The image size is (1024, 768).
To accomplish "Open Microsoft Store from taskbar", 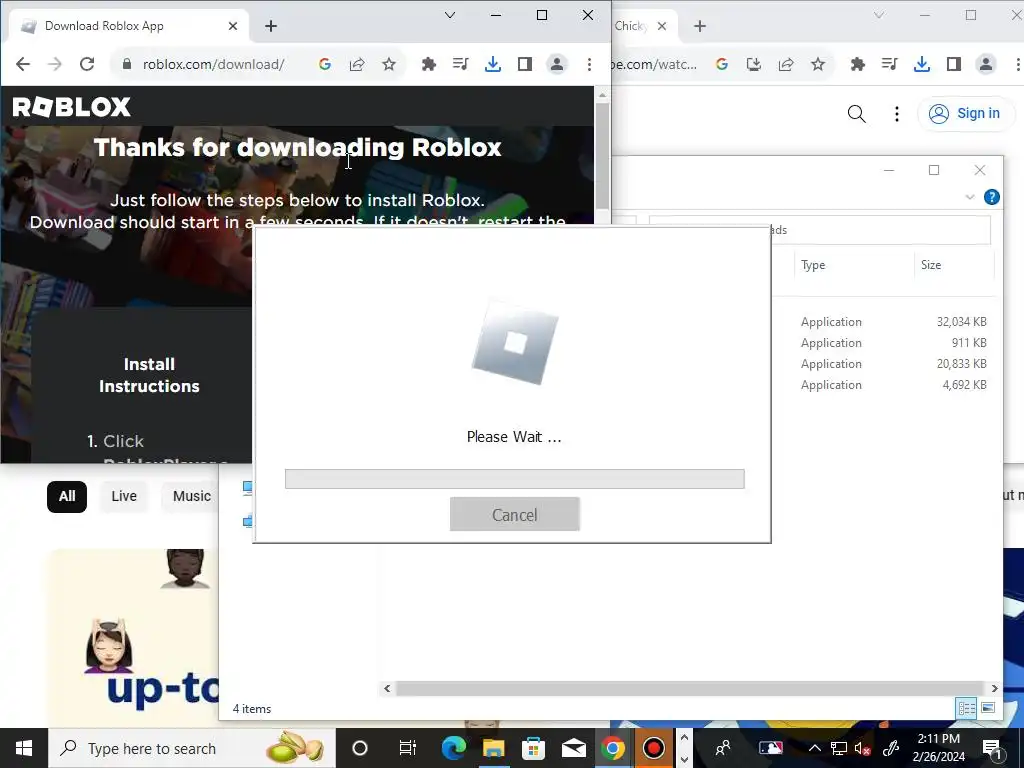I will click(x=534, y=748).
